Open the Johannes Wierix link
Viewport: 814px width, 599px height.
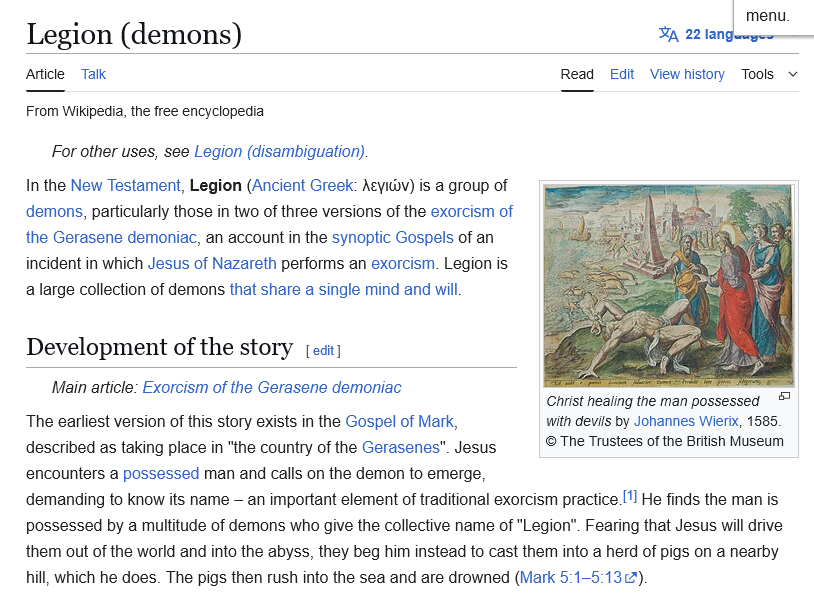[686, 421]
